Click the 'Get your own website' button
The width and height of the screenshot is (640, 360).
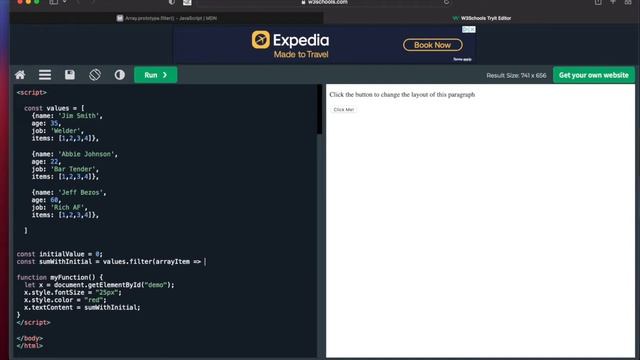coord(593,75)
